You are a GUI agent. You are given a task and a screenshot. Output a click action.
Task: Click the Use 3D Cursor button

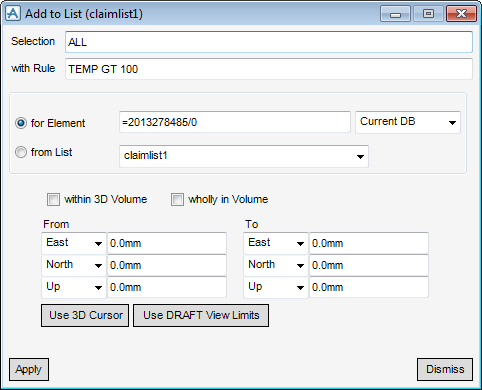85,315
